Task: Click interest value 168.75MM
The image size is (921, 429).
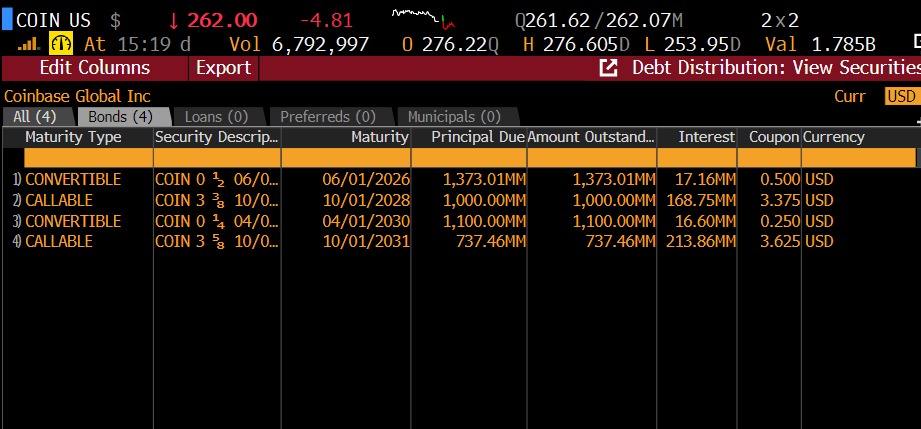Action: tap(701, 200)
